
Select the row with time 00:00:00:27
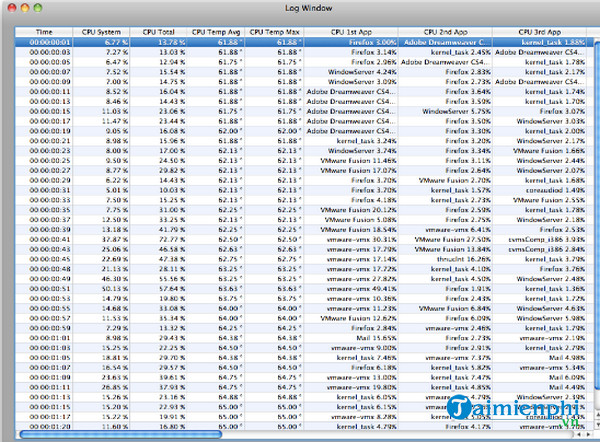coord(304,170)
